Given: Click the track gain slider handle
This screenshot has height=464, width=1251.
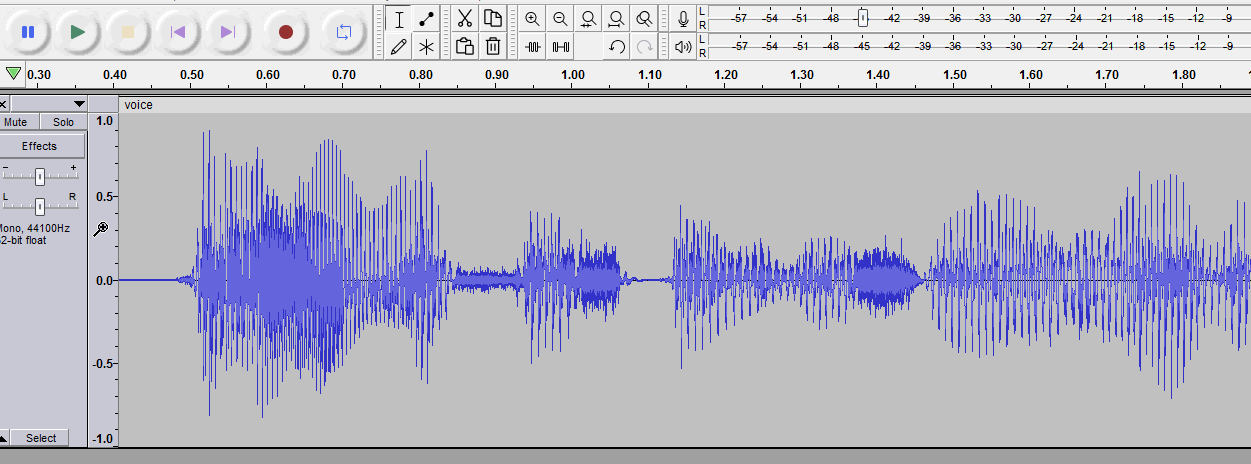Looking at the screenshot, I should pyautogui.click(x=40, y=176).
